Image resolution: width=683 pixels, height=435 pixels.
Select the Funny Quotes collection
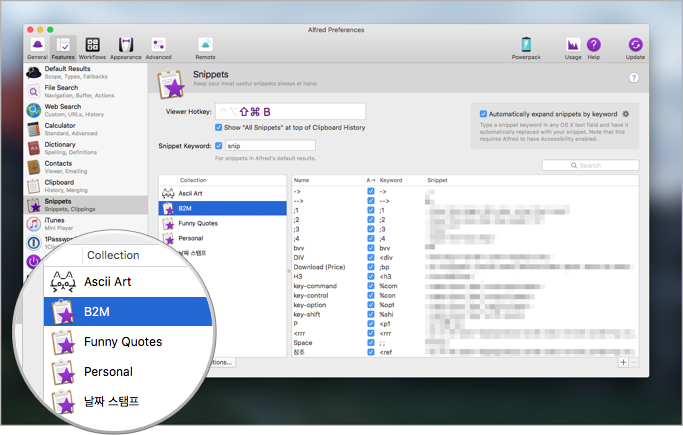pos(223,223)
